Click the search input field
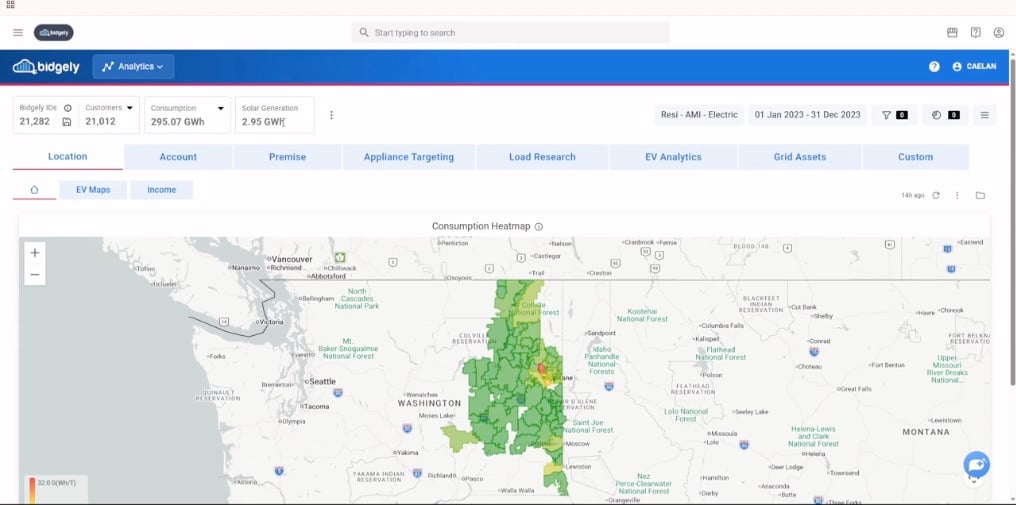This screenshot has height=505, width=1016. tap(510, 33)
